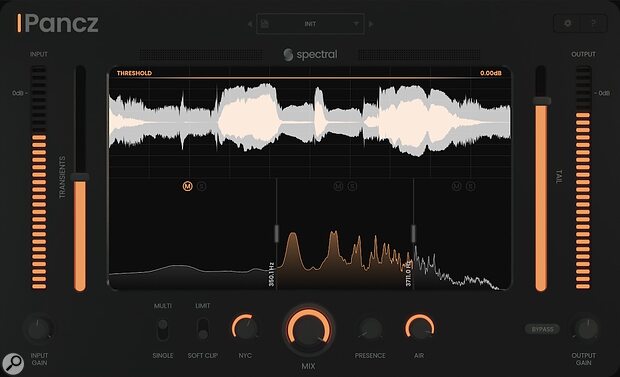Screen dimensions: 620x377
Task: Toggle the Multi/Single band switch
Action: [x=163, y=330]
